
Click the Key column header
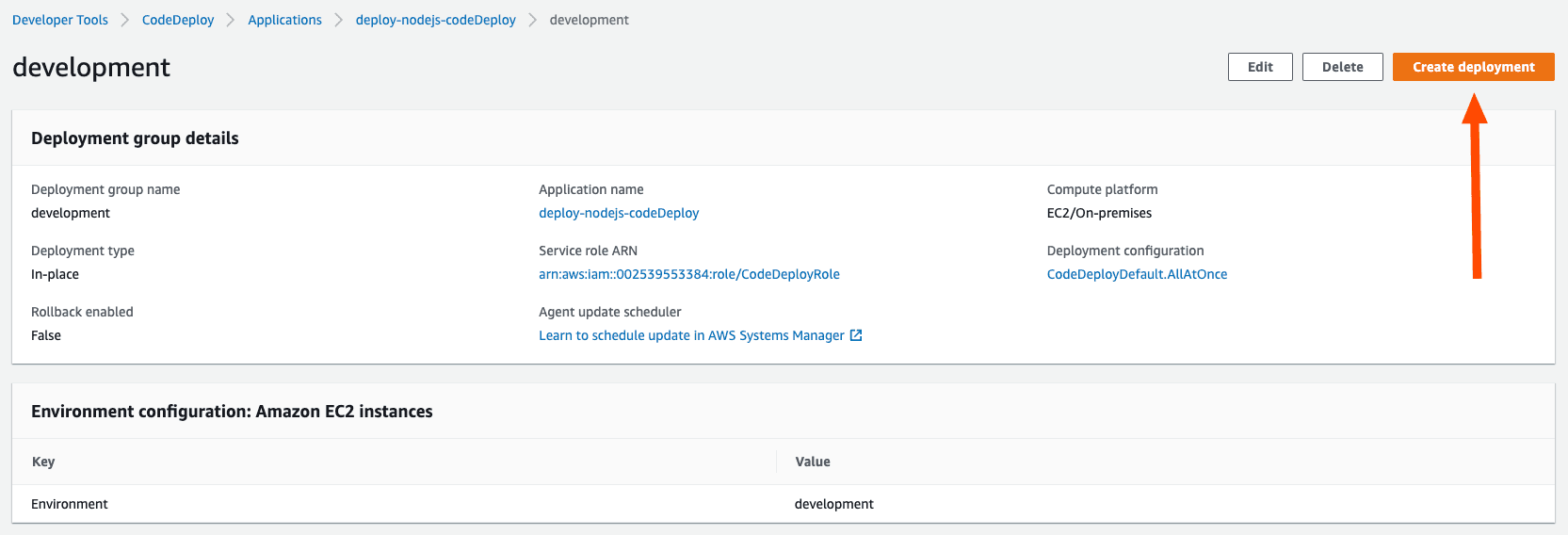click(x=43, y=462)
